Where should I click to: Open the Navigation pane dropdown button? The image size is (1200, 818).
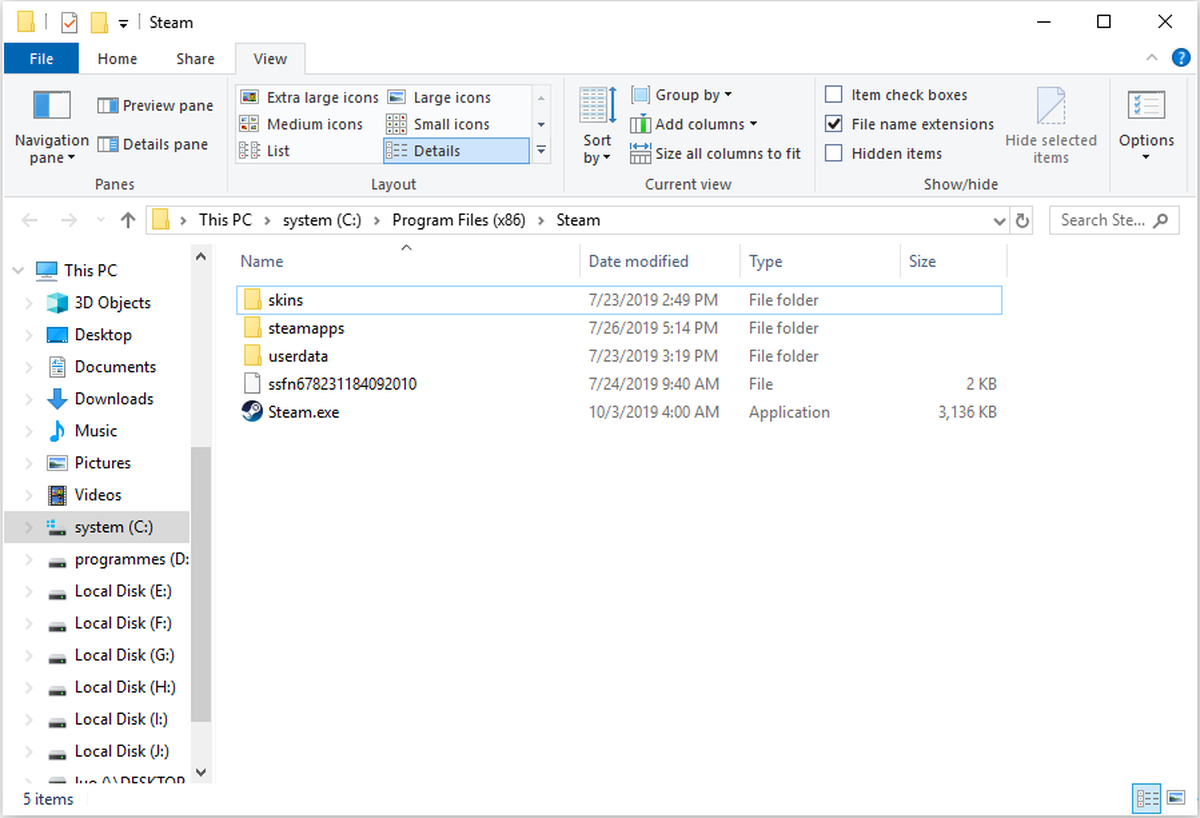[x=51, y=127]
